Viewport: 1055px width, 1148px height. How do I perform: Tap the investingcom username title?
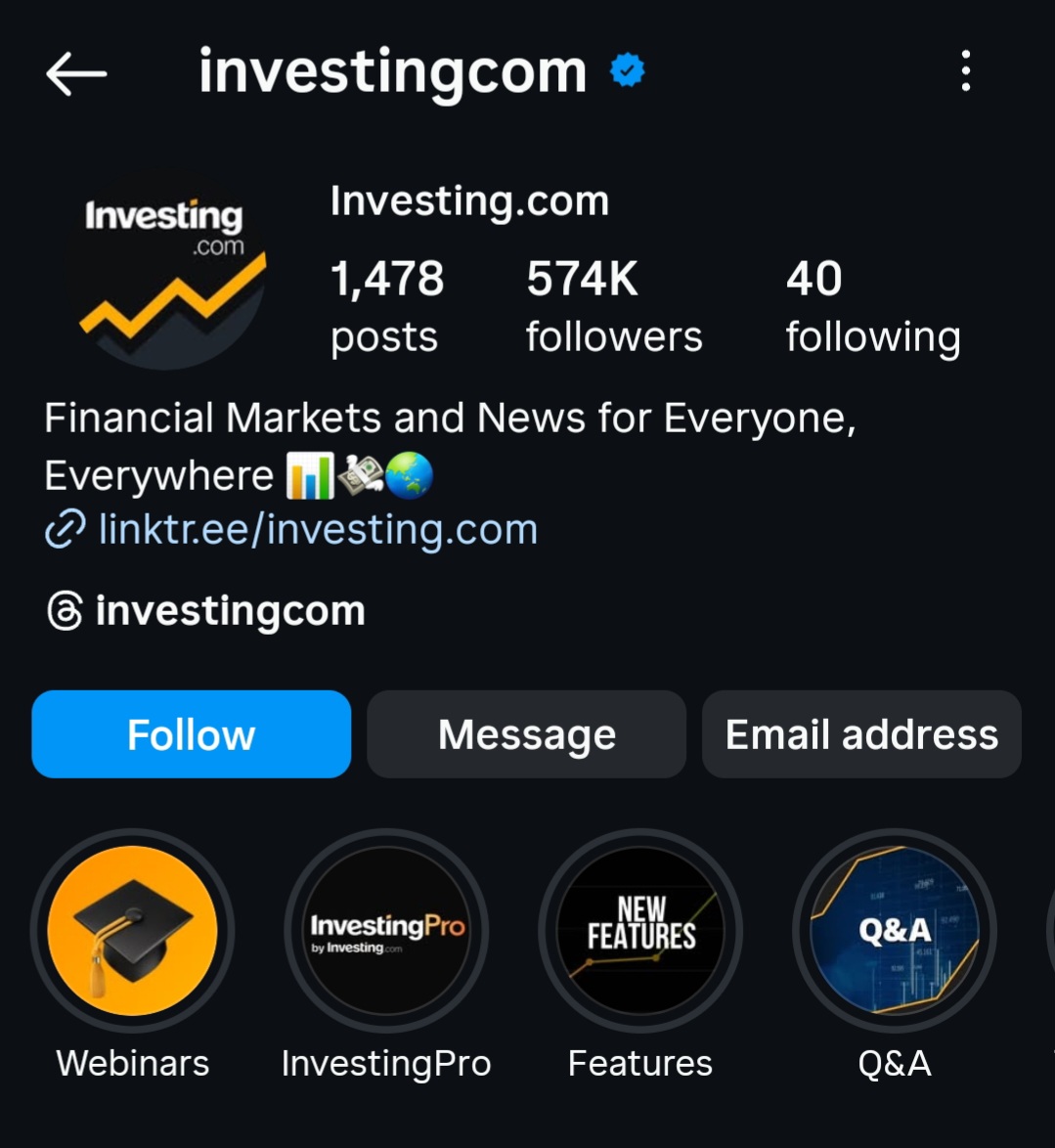[x=392, y=71]
